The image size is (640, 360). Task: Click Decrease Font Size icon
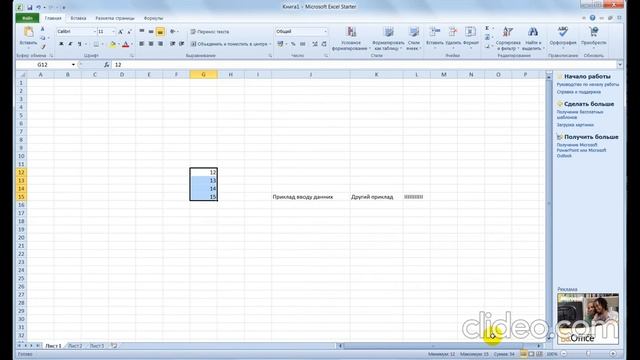click(x=129, y=31)
